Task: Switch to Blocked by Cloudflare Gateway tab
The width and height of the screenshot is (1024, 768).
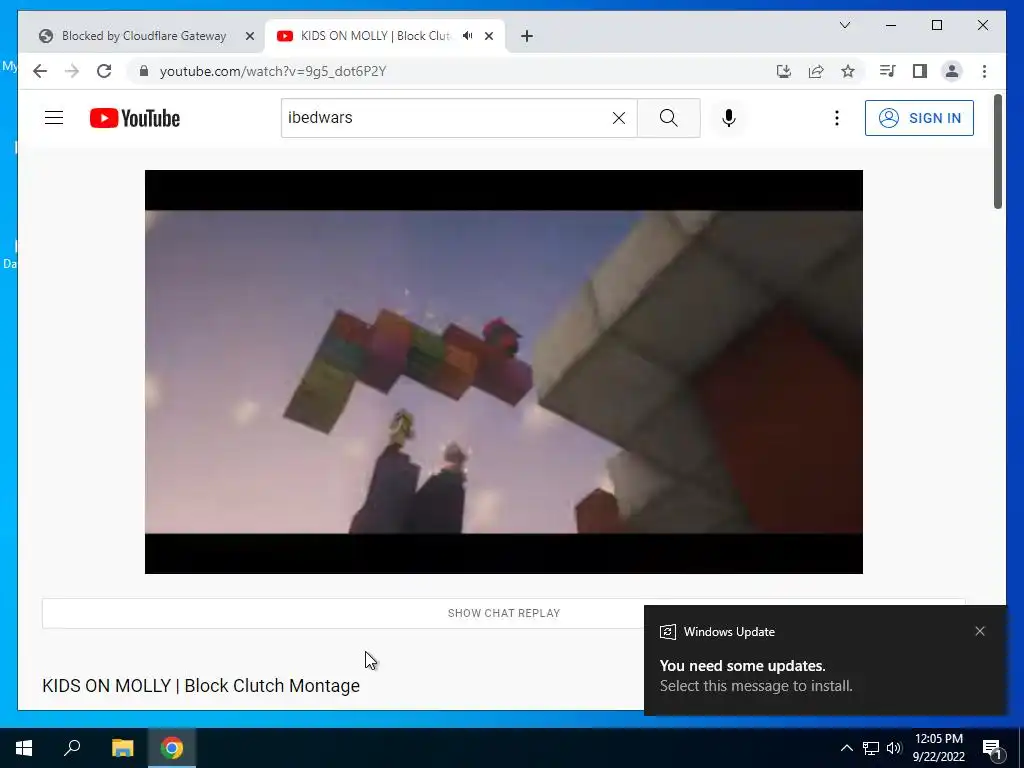Action: click(144, 36)
